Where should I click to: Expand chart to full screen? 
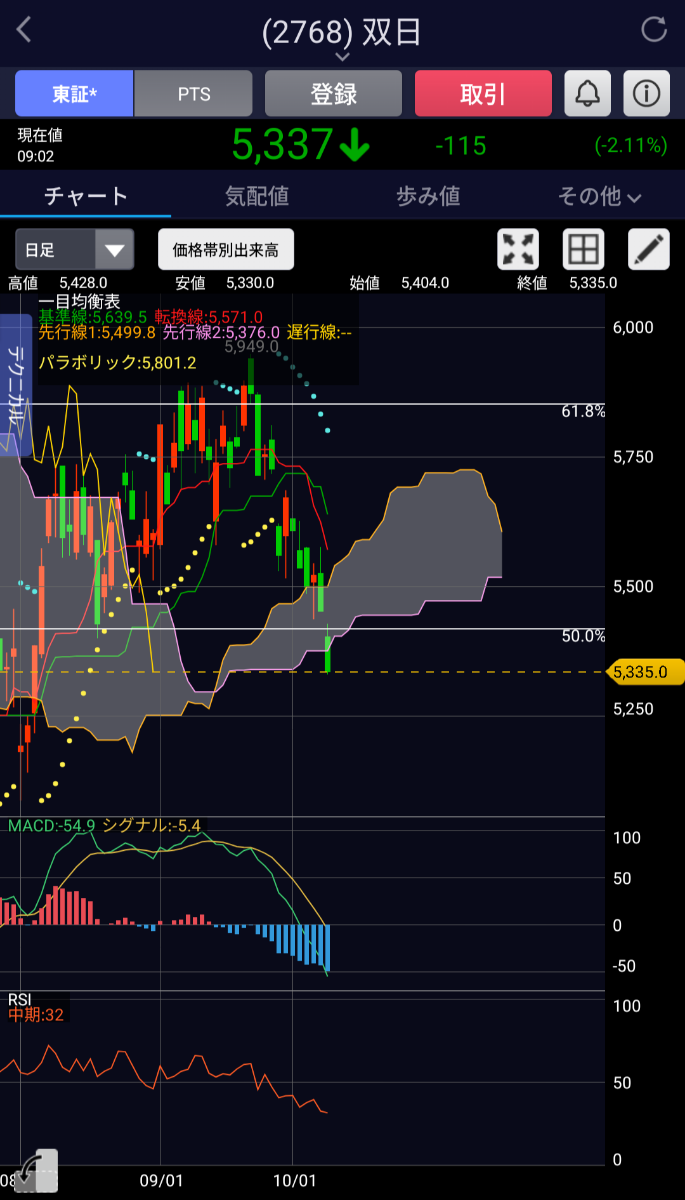click(x=518, y=249)
